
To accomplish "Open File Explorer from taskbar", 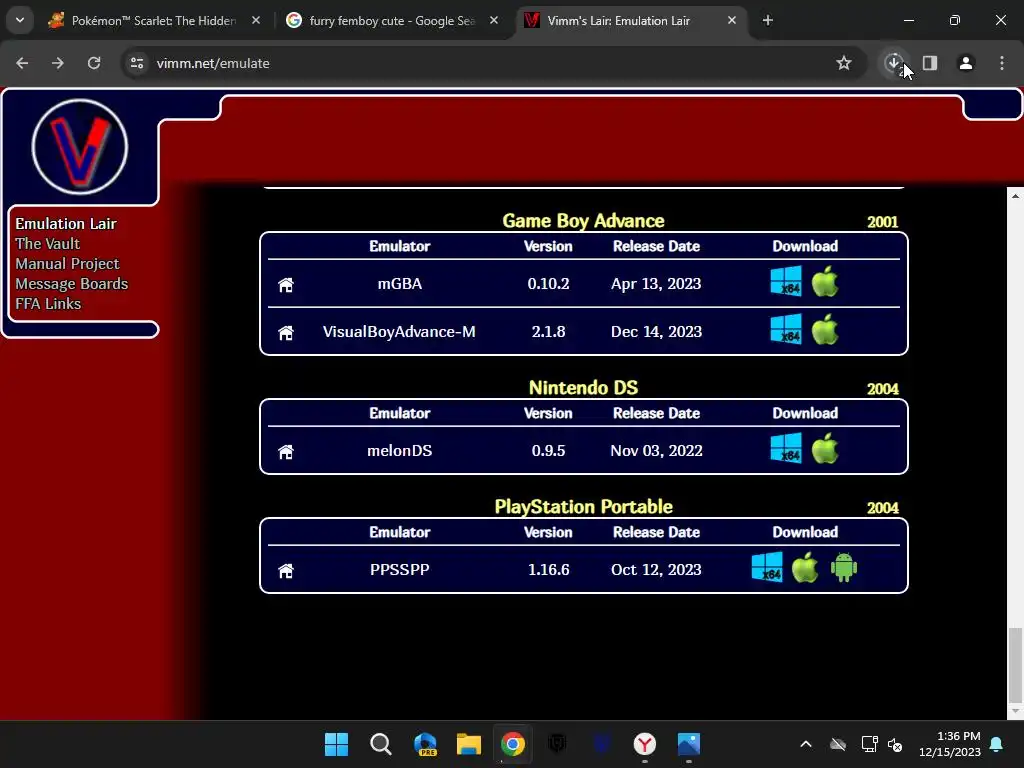I will pos(468,744).
